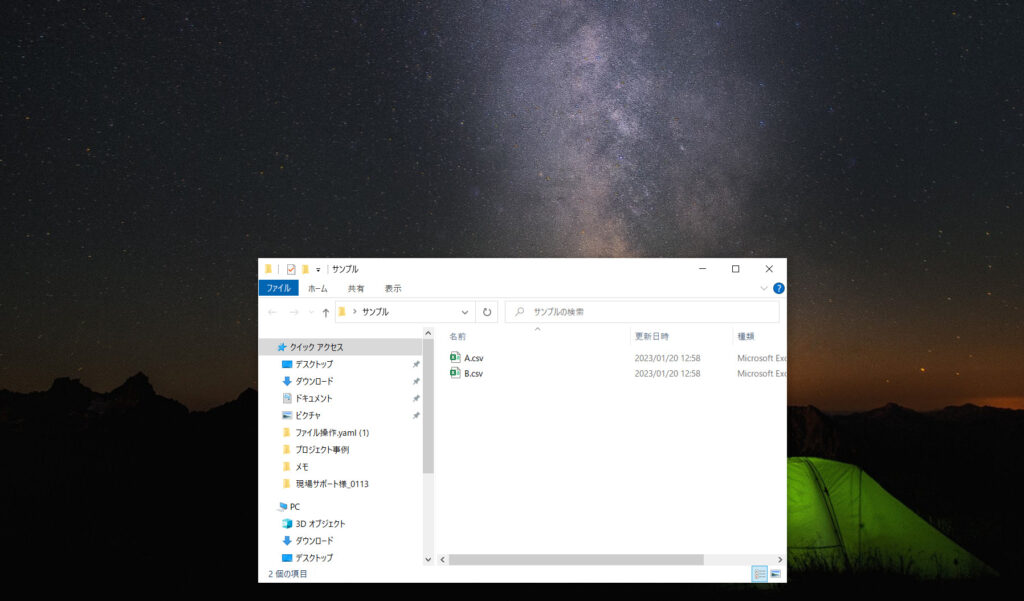This screenshot has height=601, width=1024.
Task: Open the Quick Access Toolbar customize dropdown
Action: tap(319, 269)
